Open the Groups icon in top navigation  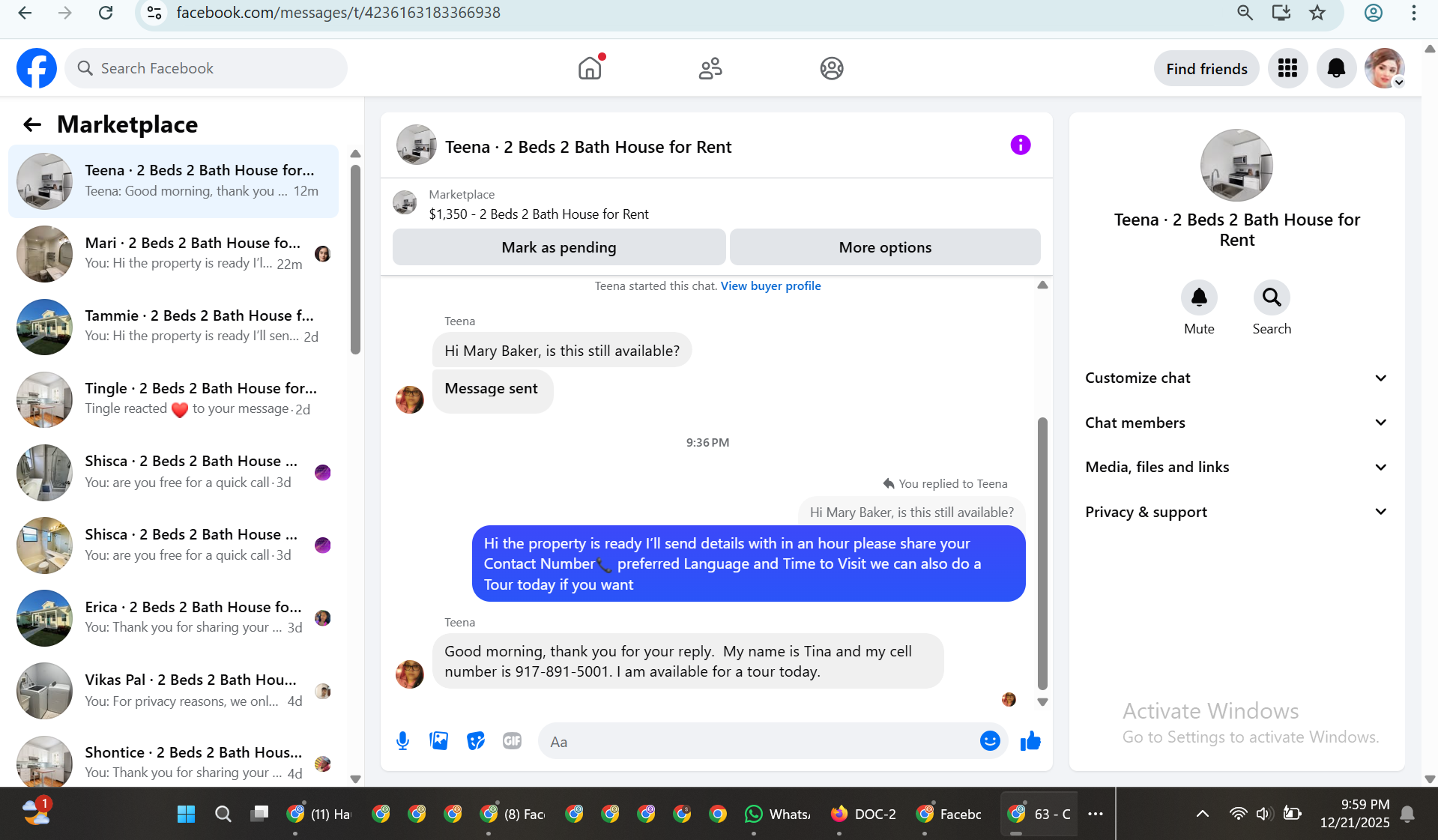point(831,68)
